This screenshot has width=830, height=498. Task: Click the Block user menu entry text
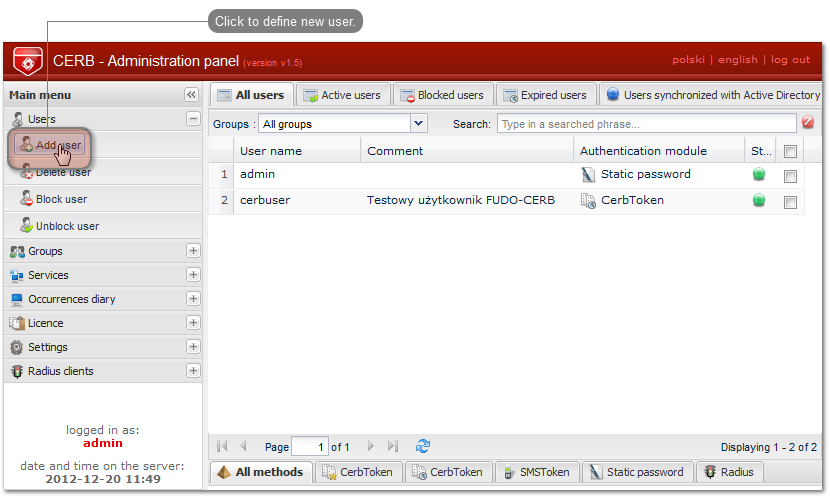coord(61,200)
